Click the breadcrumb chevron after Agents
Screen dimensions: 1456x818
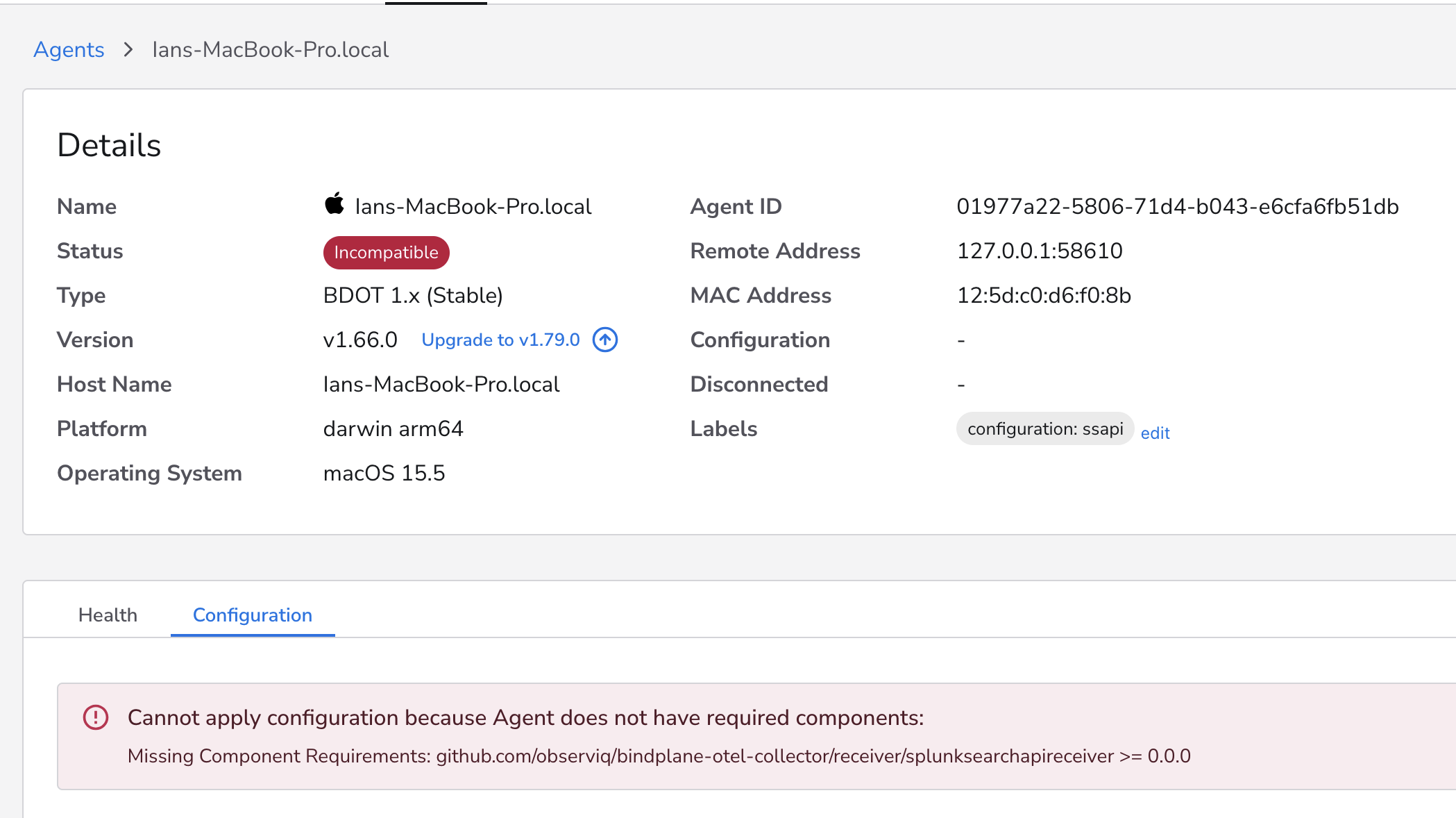[128, 49]
